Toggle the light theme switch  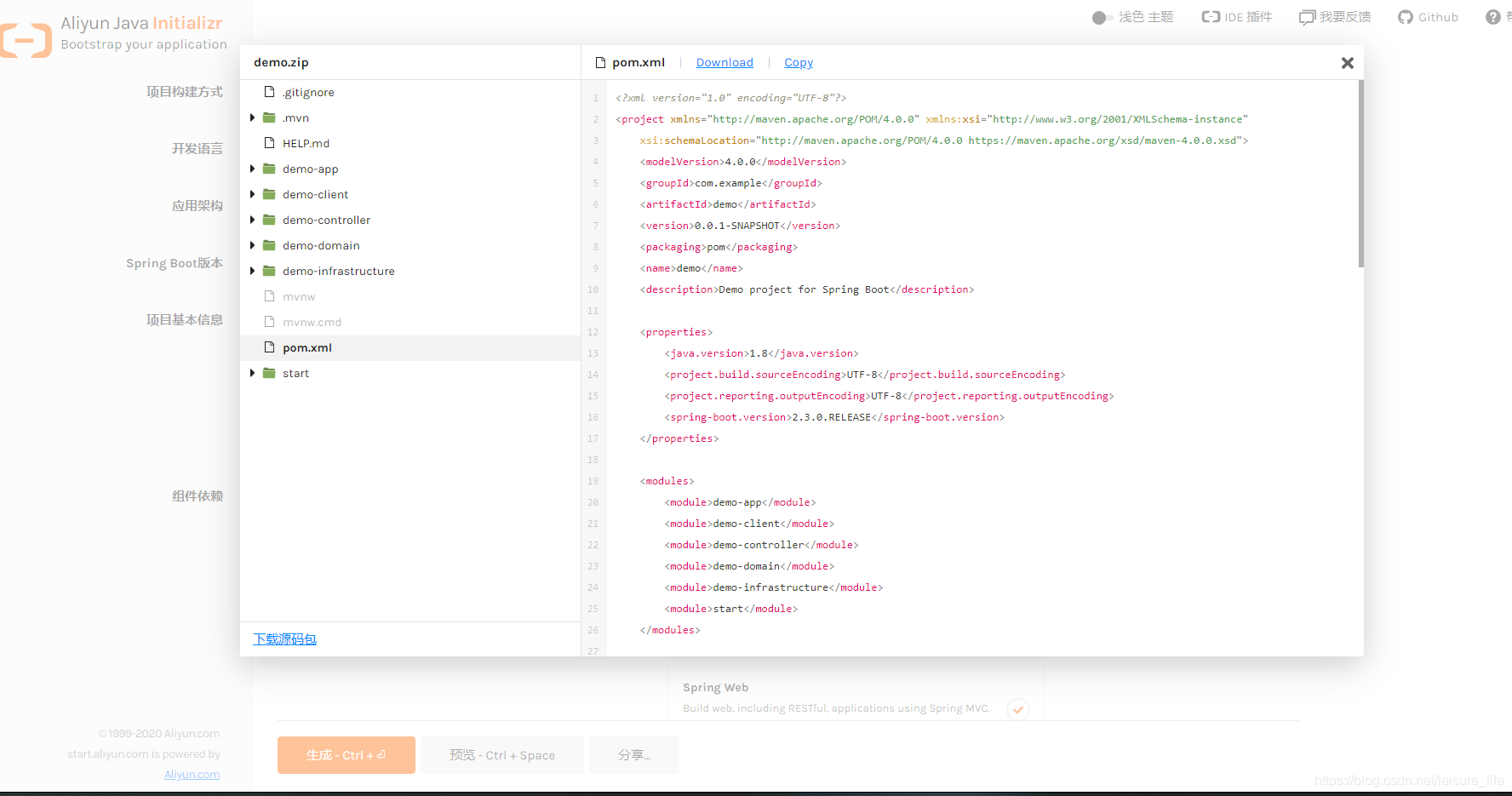point(1102,18)
